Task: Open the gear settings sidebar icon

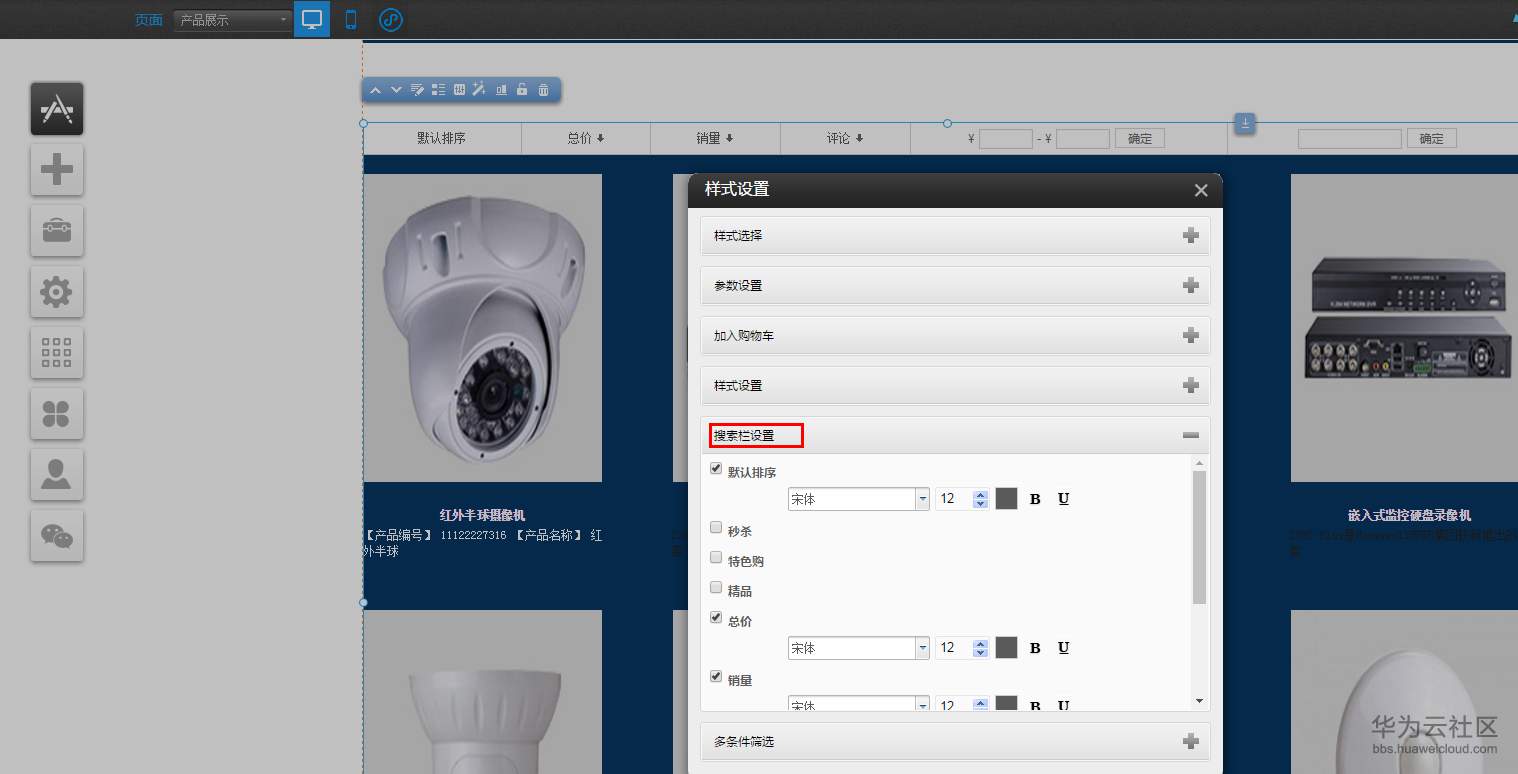Action: pyautogui.click(x=57, y=292)
